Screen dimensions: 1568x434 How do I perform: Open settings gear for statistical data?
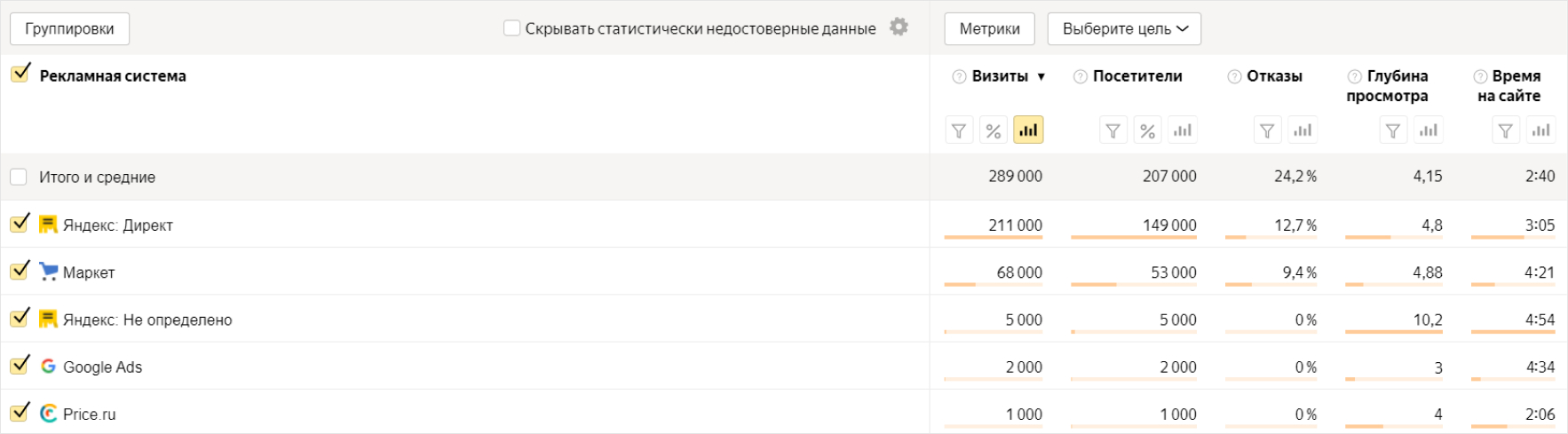pos(899,28)
